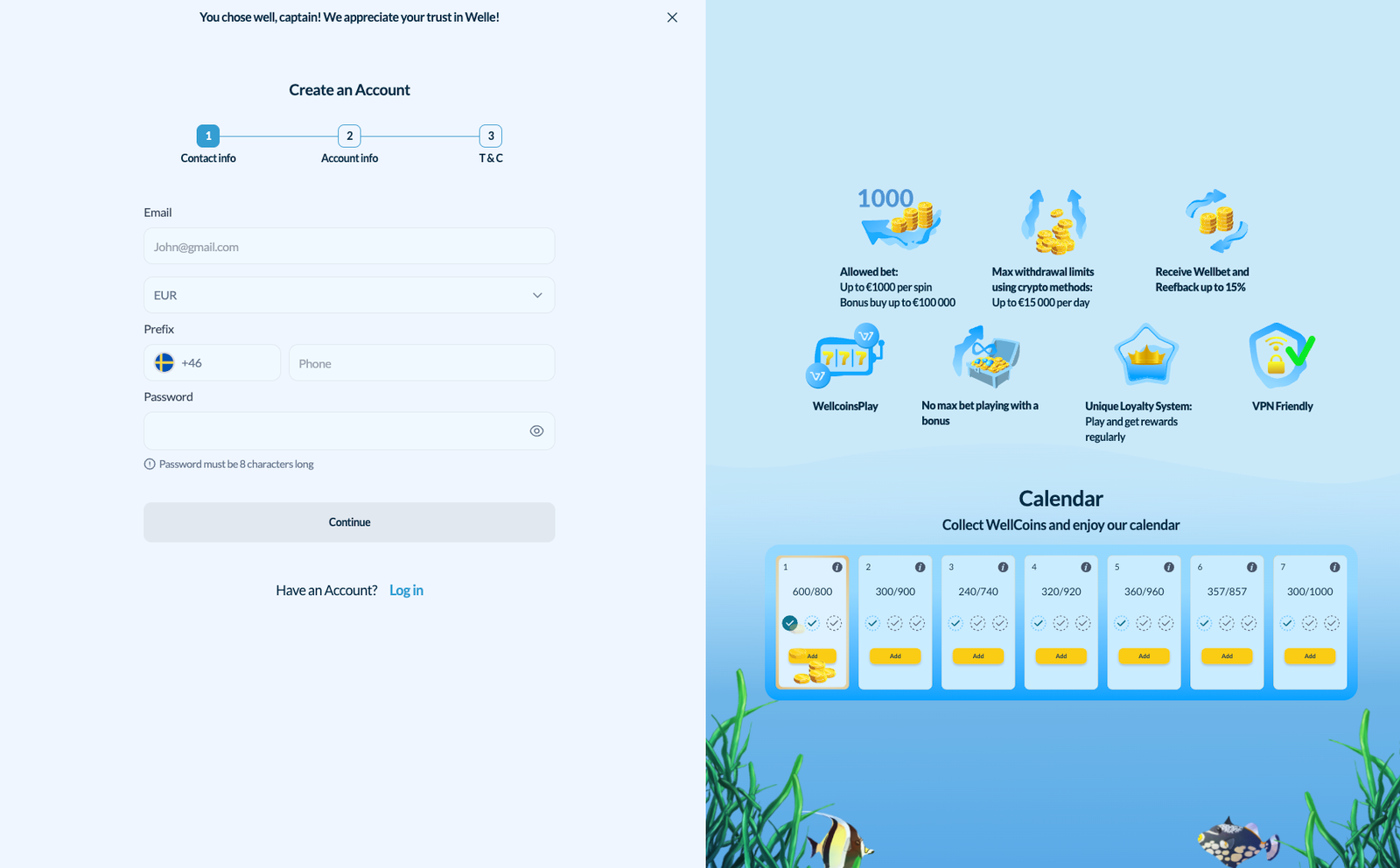Click the Unique Loyalty System crown icon

[1146, 354]
